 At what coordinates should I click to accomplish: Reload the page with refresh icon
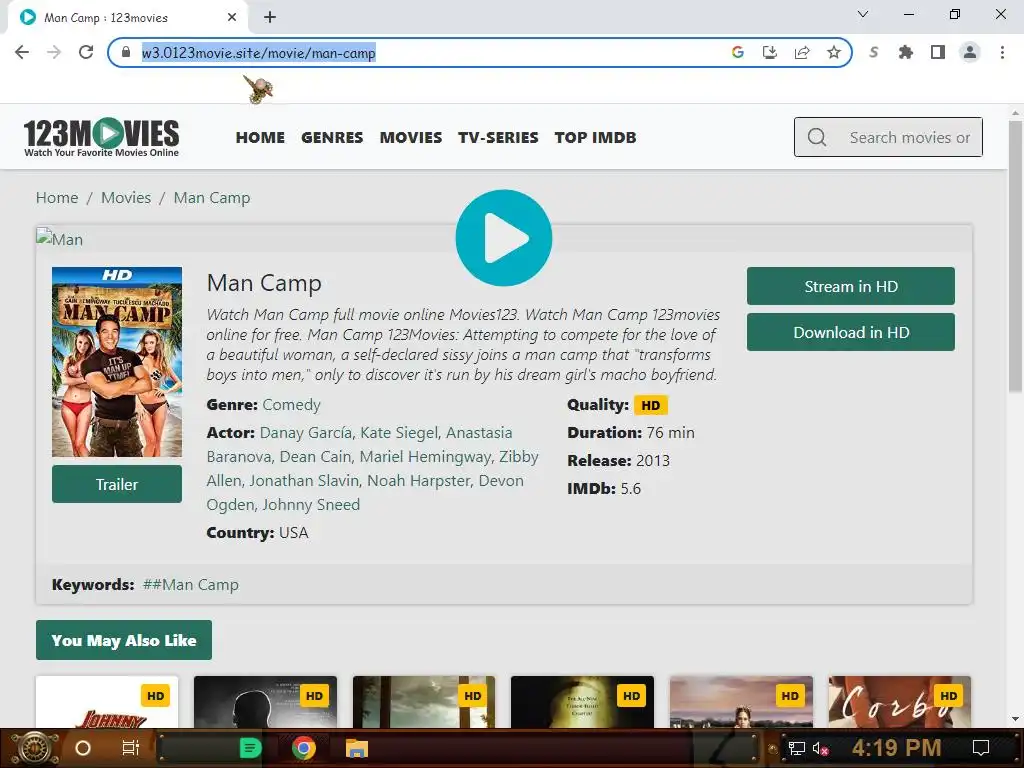86,52
